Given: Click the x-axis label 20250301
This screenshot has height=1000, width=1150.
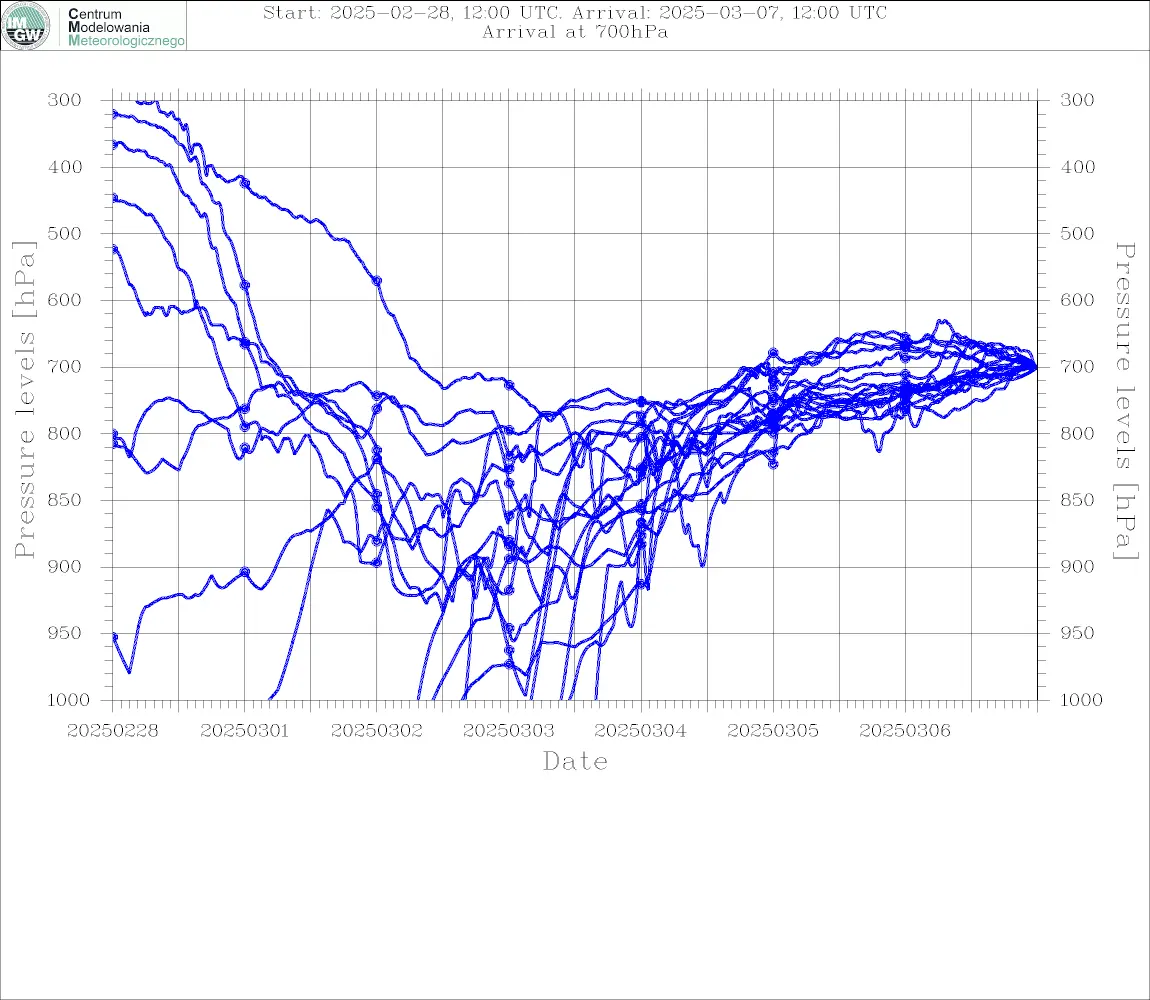Looking at the screenshot, I should [x=244, y=731].
